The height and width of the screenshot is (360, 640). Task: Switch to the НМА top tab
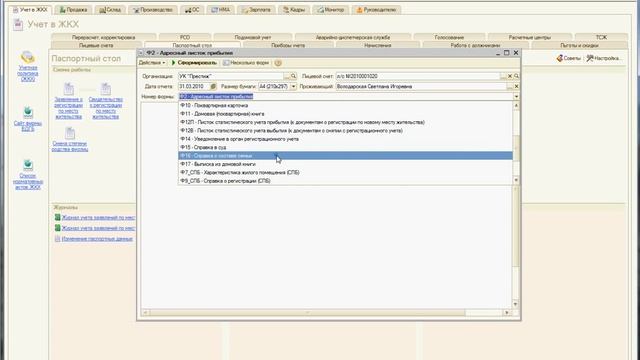point(220,10)
